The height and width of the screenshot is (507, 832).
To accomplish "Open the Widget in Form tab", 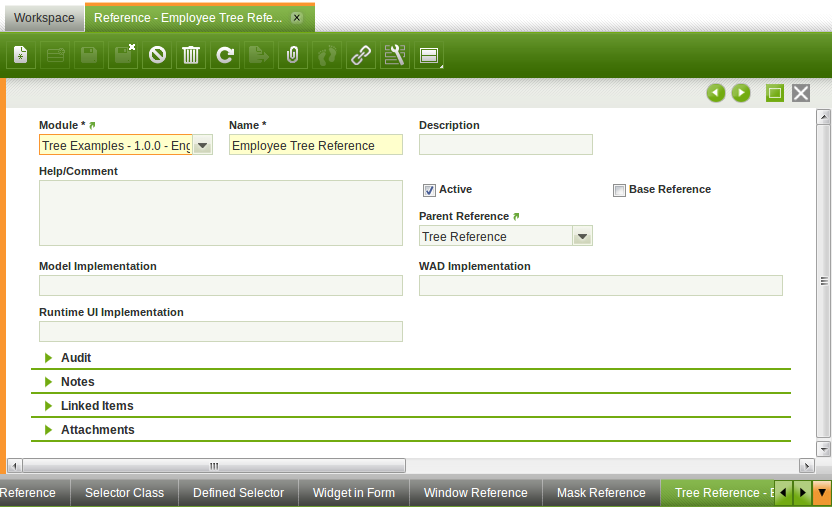I will coord(353,493).
